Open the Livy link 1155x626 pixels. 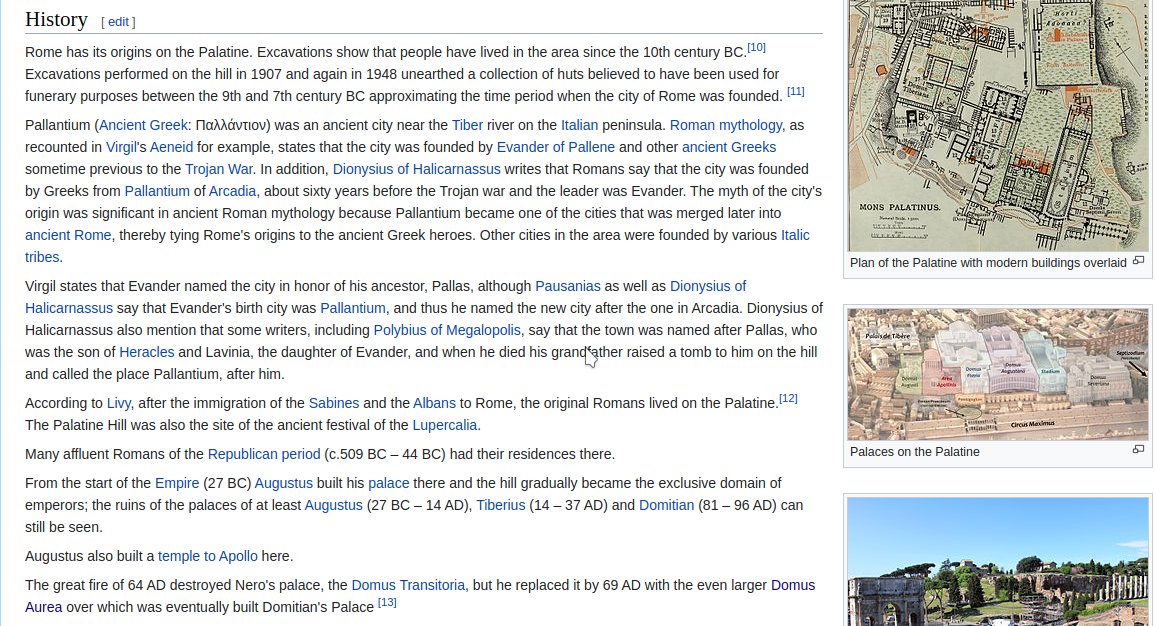pyautogui.click(x=118, y=404)
